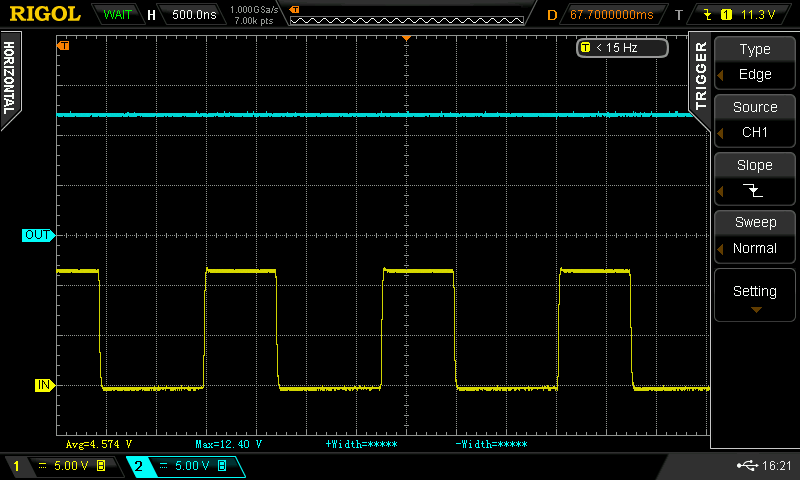
Task: Click the frequency counter < 15 Hz box
Action: click(x=622, y=48)
